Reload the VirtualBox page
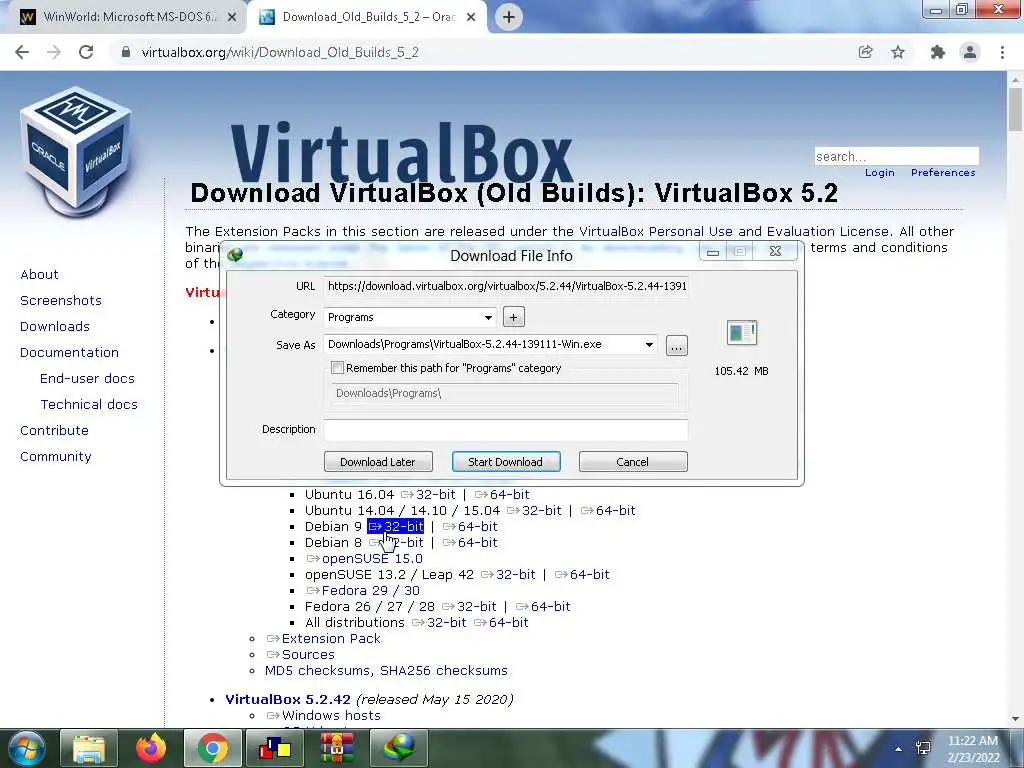The height and width of the screenshot is (768, 1024). pos(86,52)
